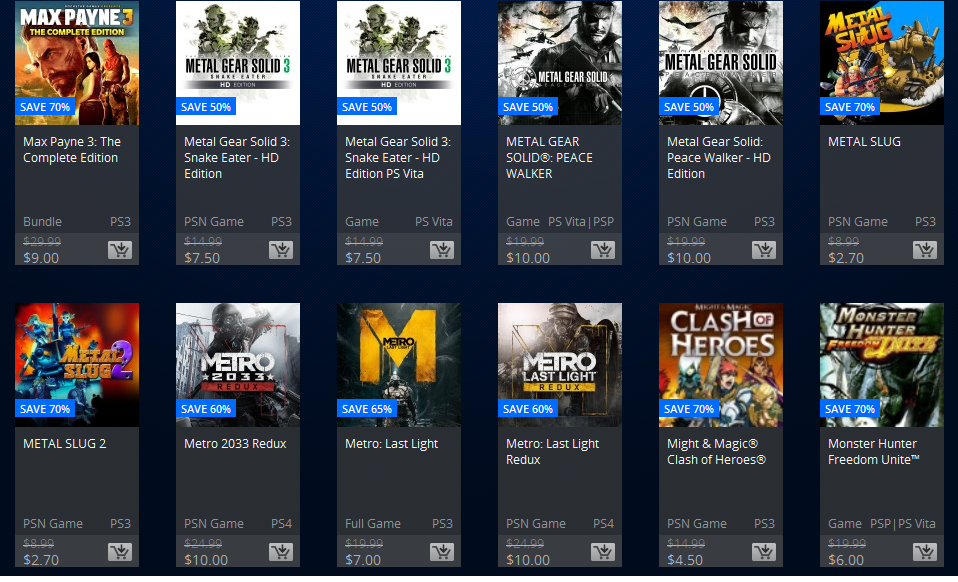Open the Metro 2033 Redux title link
Image resolution: width=958 pixels, height=582 pixels.
tap(235, 444)
